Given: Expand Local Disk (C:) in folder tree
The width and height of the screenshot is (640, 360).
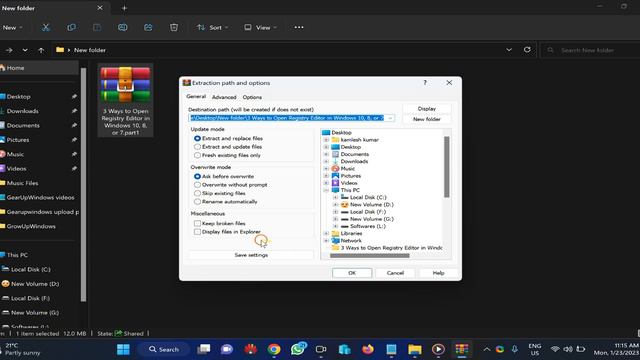Looking at the screenshot, I should click(335, 197).
